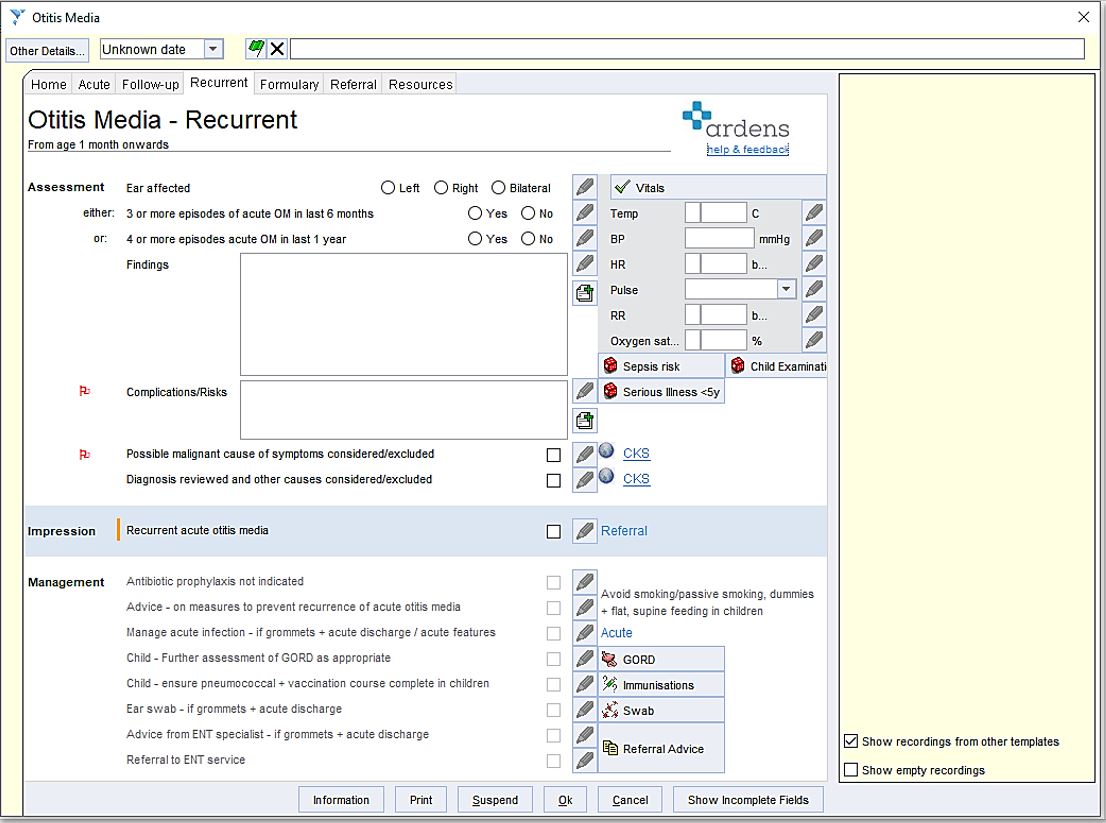This screenshot has height=823, width=1106.
Task: Choose Yes for 3 or more episodes
Action: tap(475, 213)
